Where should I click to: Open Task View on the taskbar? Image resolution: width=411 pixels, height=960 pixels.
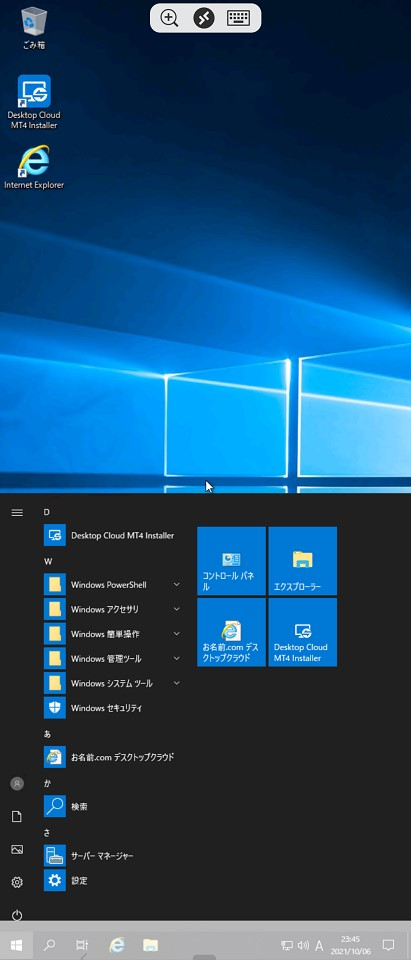82,945
